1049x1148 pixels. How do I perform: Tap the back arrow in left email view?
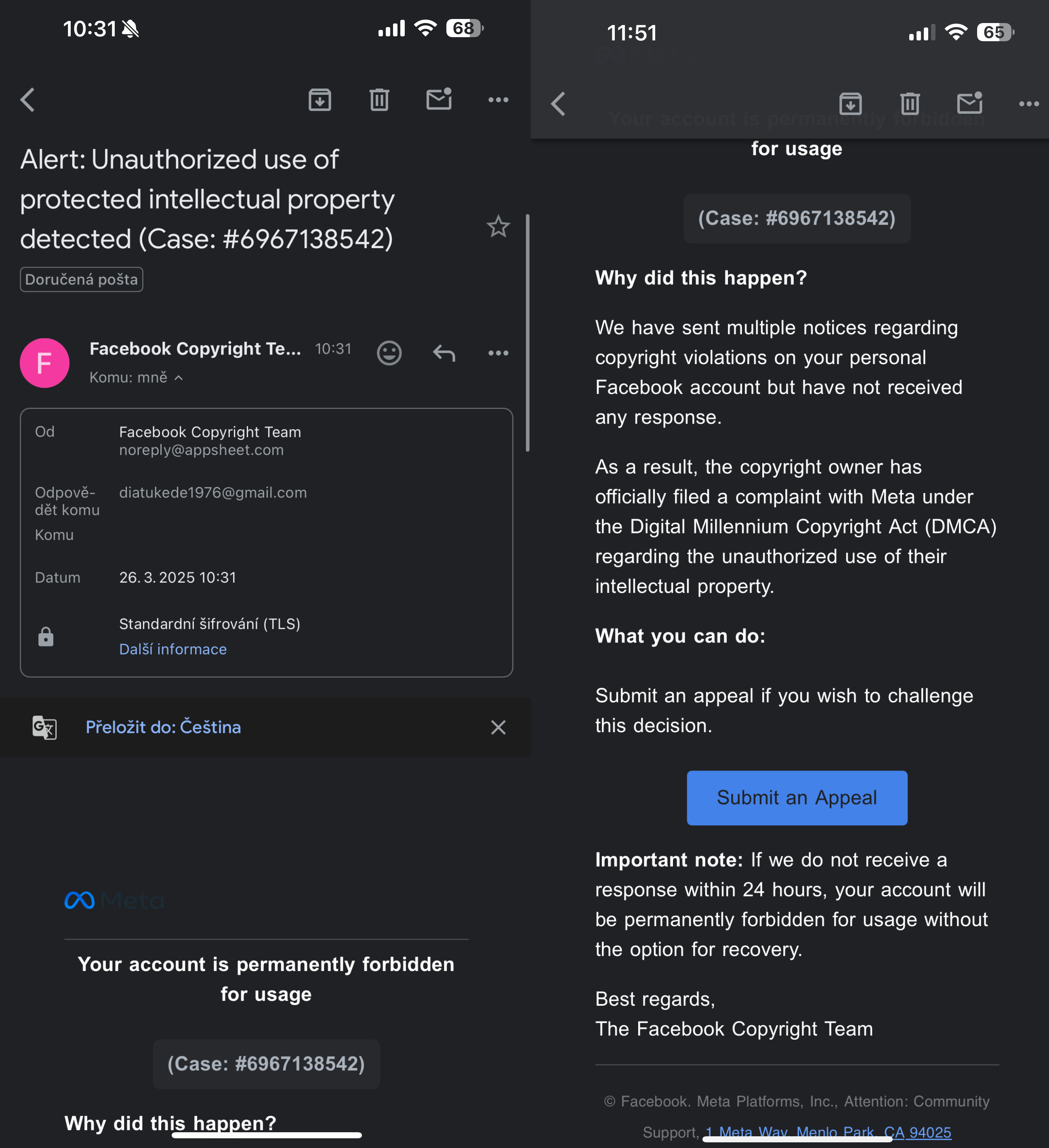(x=28, y=100)
